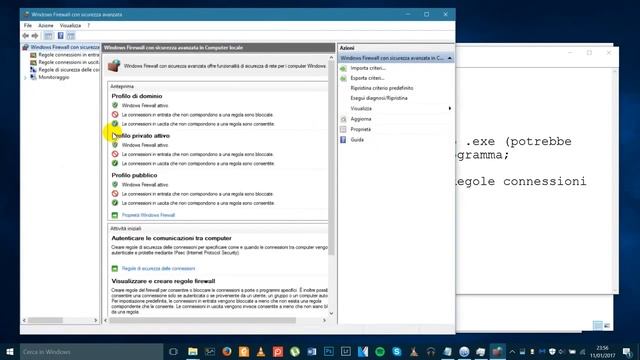Screen dimensions: 640x360
Task: Go forward with the toolbar forward arrow
Action: point(35,36)
